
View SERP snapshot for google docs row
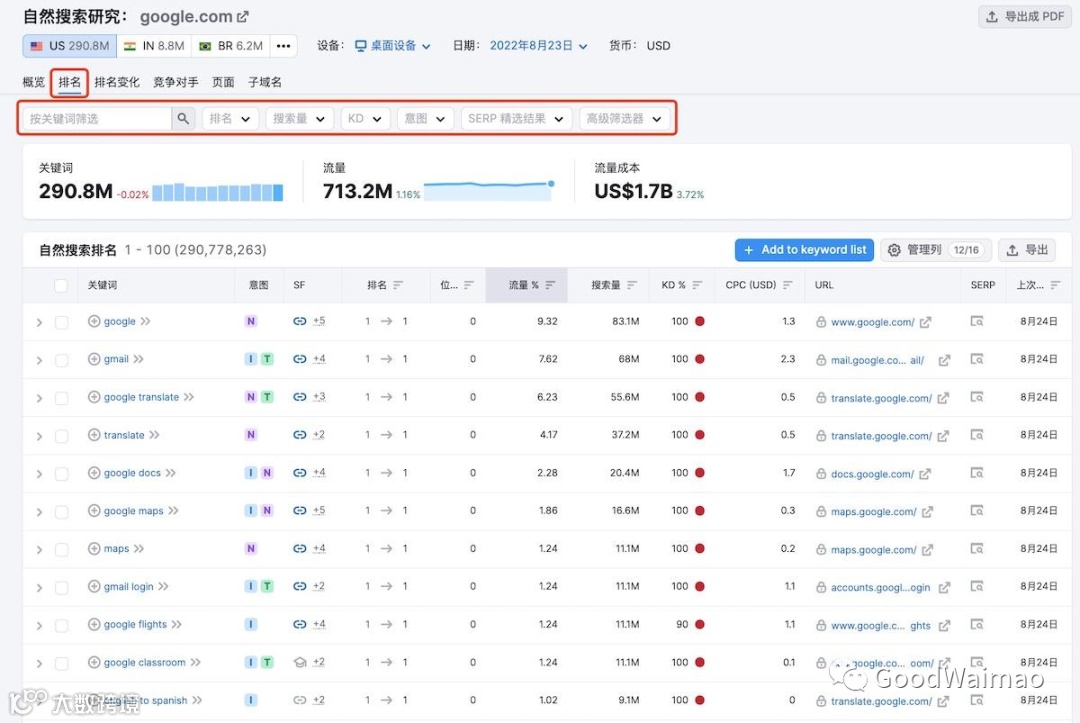[x=977, y=472]
